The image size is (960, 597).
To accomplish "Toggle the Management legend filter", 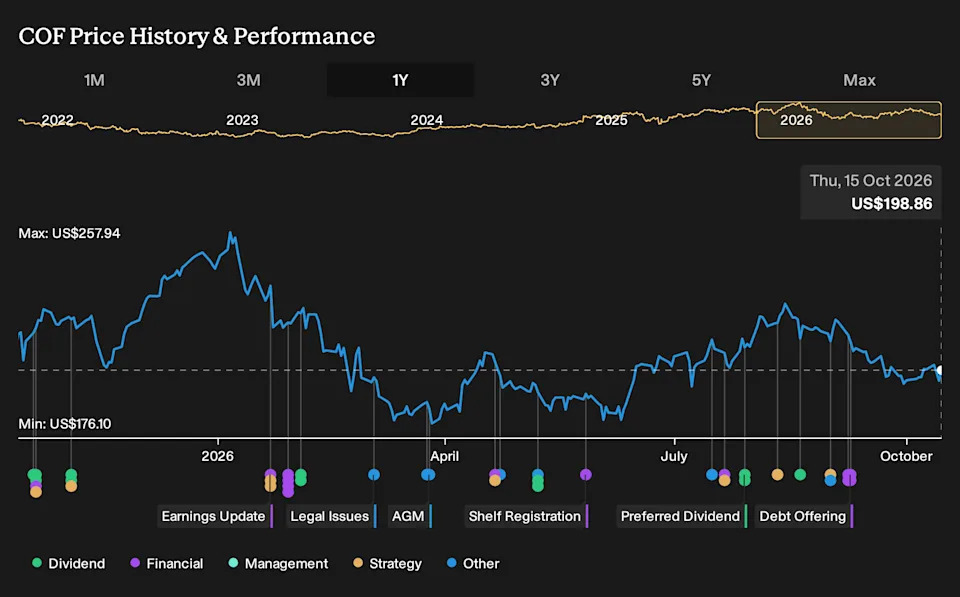I will click(278, 563).
